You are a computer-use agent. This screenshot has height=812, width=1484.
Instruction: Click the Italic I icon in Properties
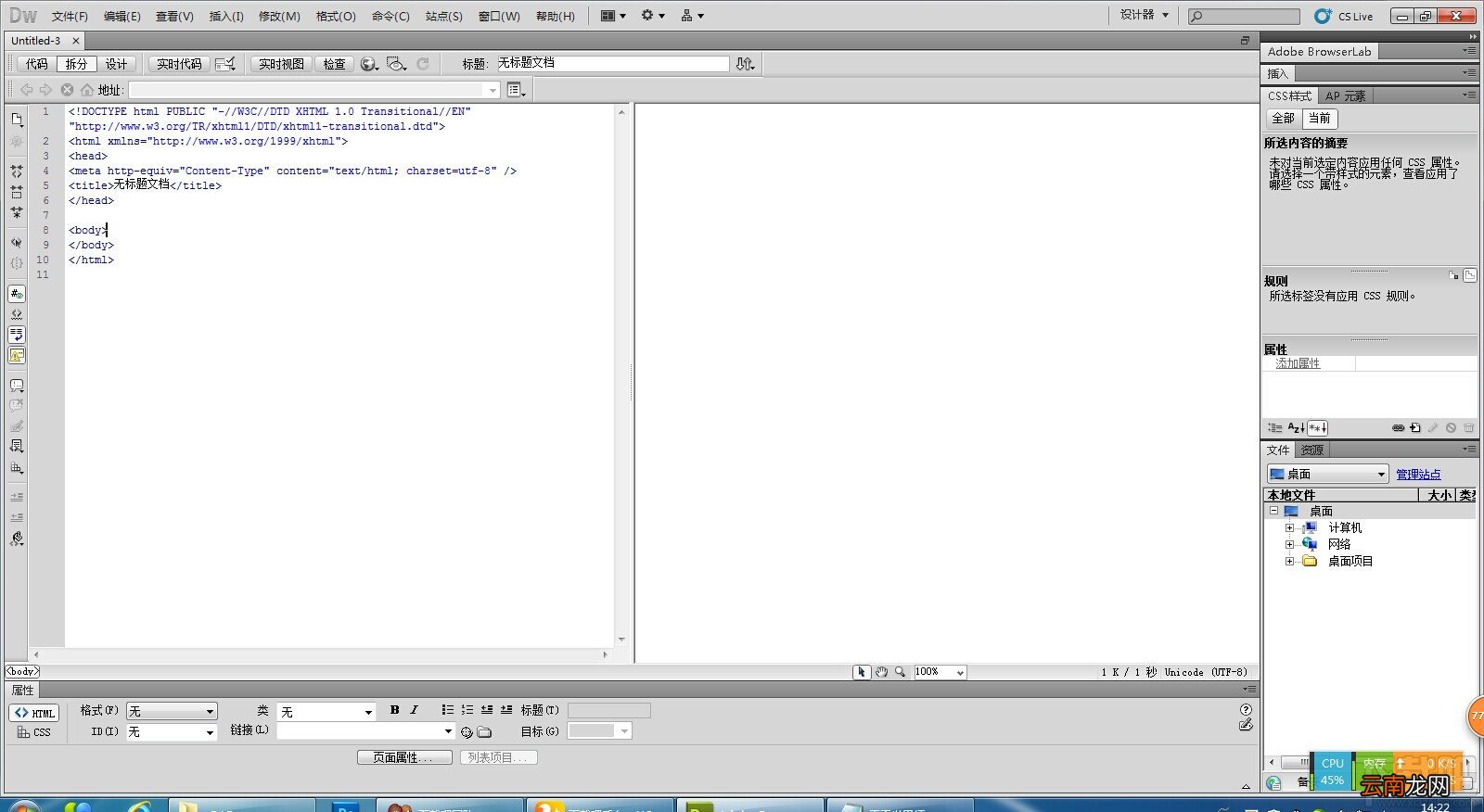coord(414,710)
